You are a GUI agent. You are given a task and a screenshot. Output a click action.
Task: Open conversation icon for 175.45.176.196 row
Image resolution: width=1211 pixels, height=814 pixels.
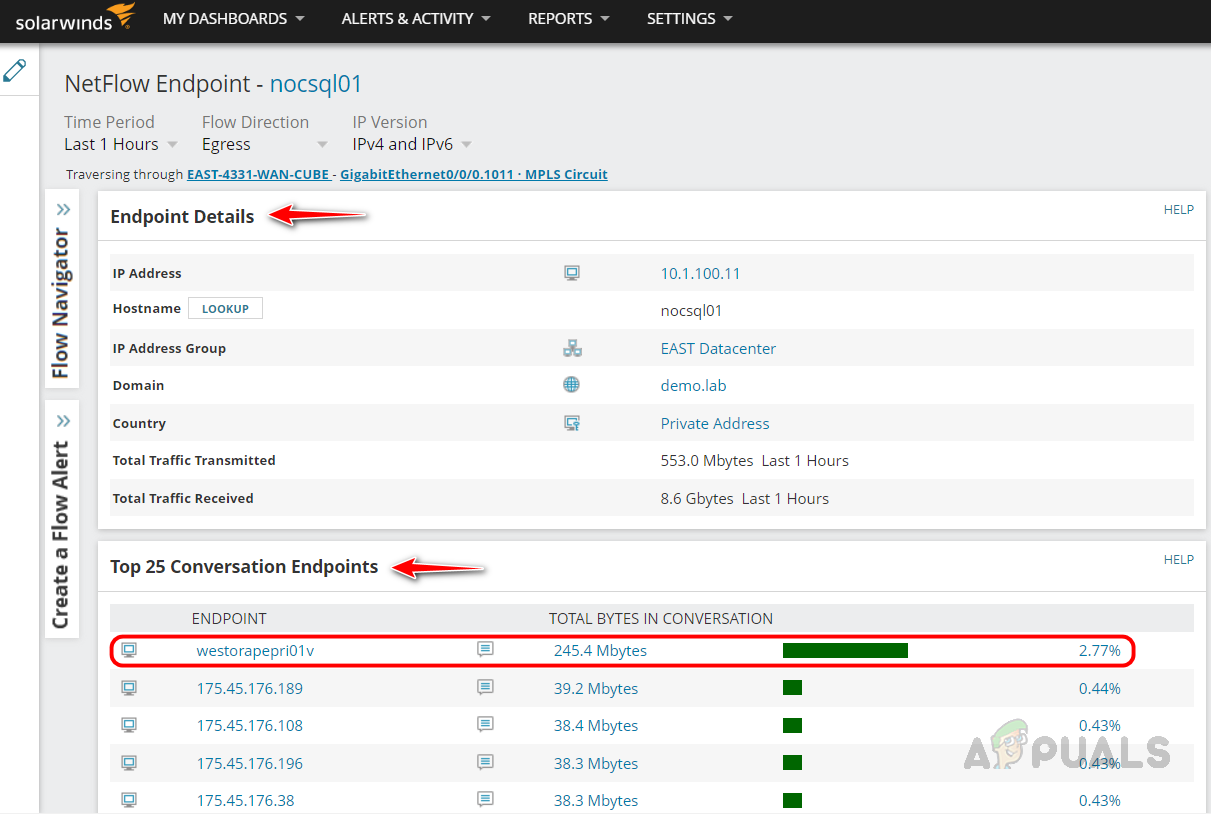click(x=485, y=763)
